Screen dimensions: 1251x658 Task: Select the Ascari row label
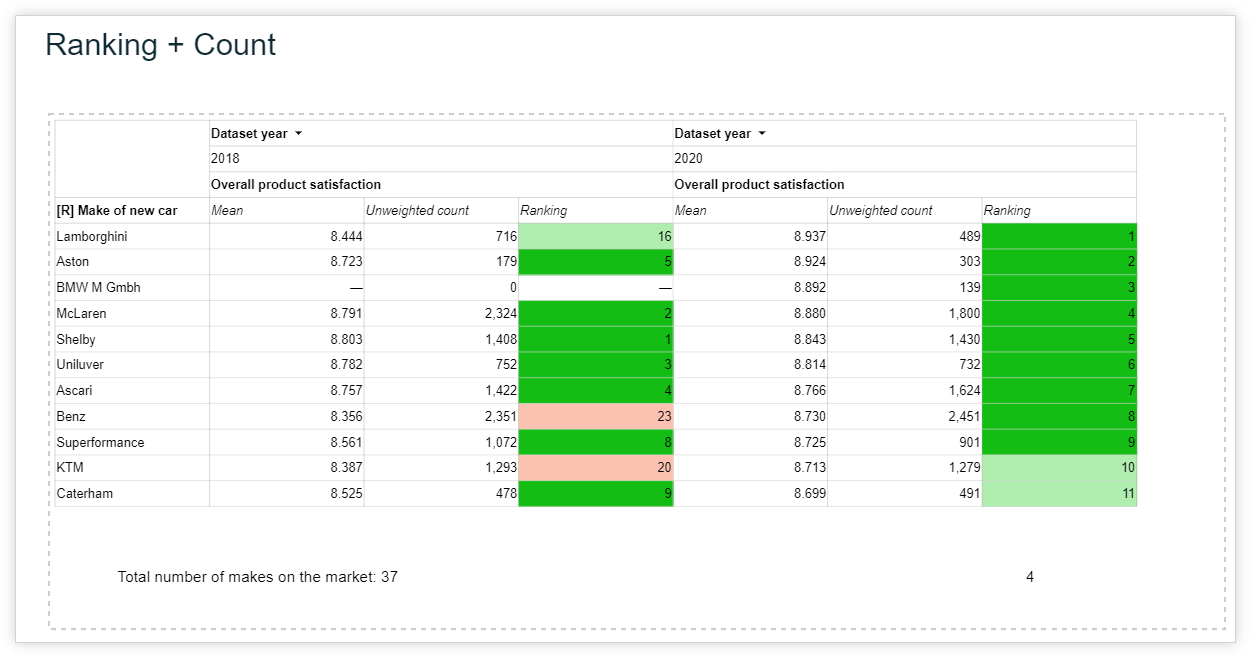coord(74,391)
